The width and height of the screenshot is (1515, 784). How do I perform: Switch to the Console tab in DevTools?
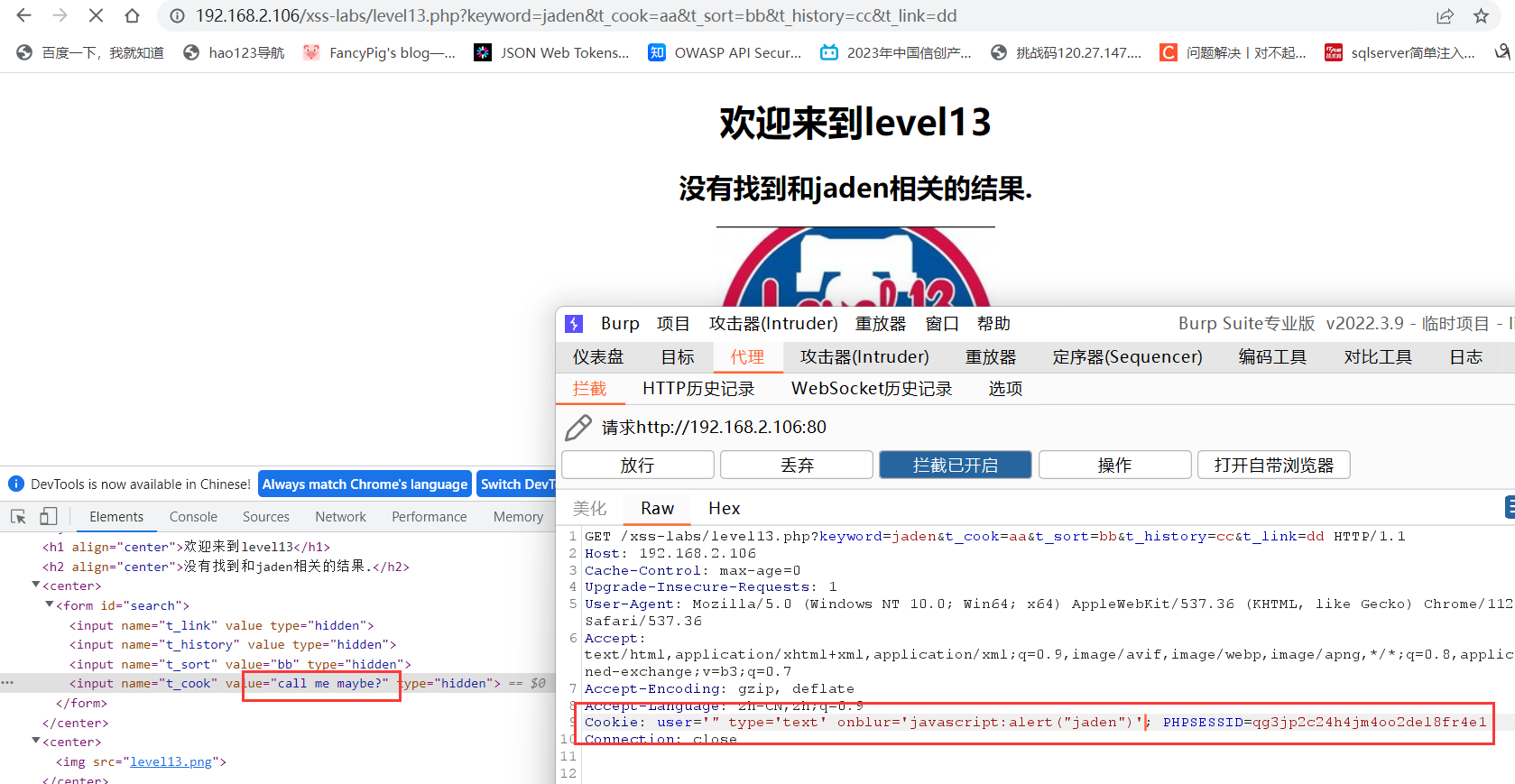tap(193, 517)
